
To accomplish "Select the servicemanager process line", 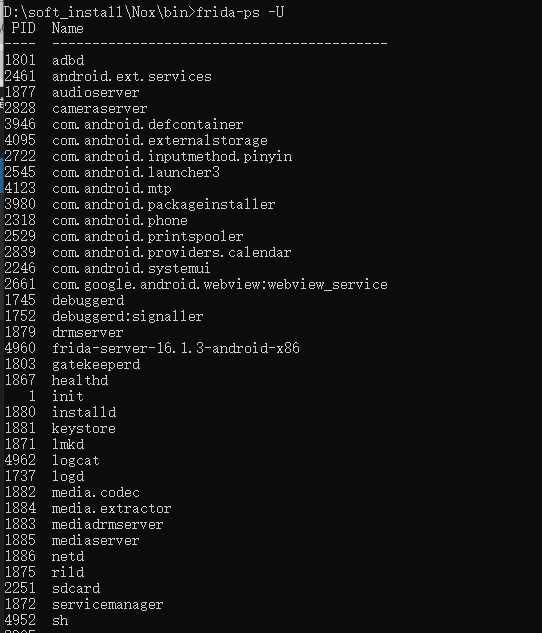I will pos(84,604).
